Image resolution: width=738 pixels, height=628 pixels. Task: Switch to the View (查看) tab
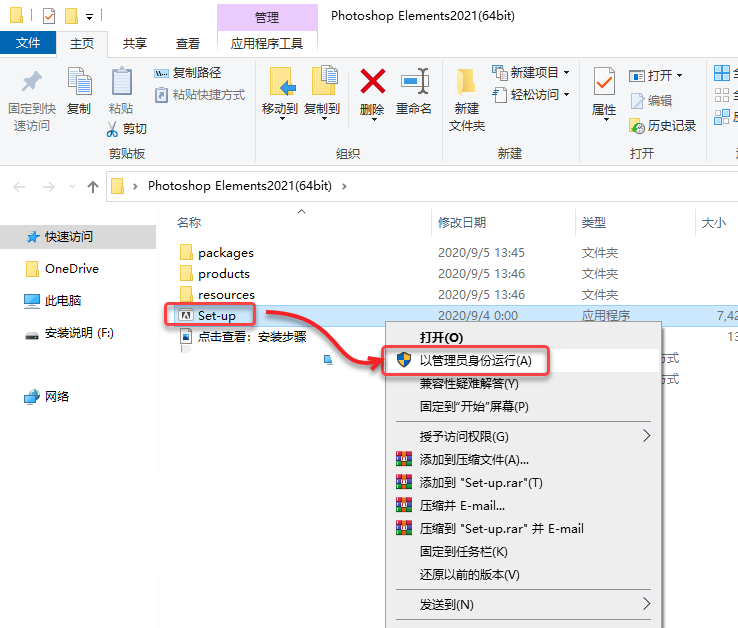pyautogui.click(x=188, y=44)
